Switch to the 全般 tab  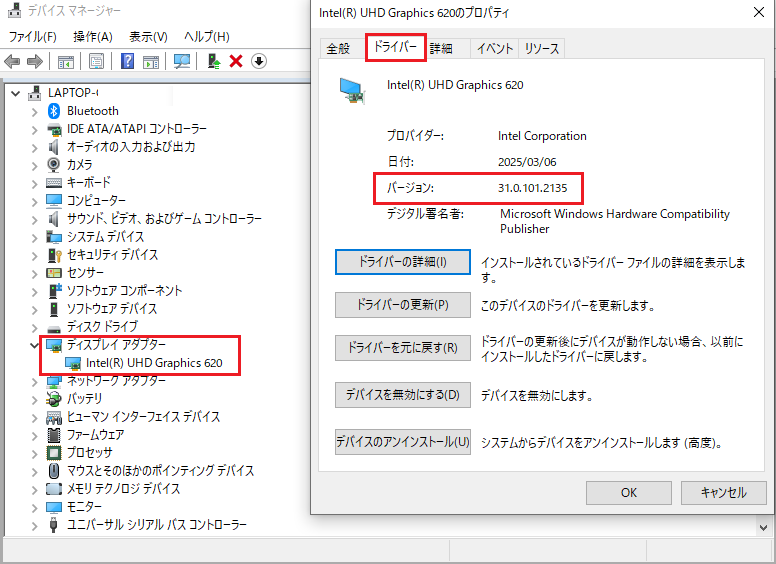(339, 48)
